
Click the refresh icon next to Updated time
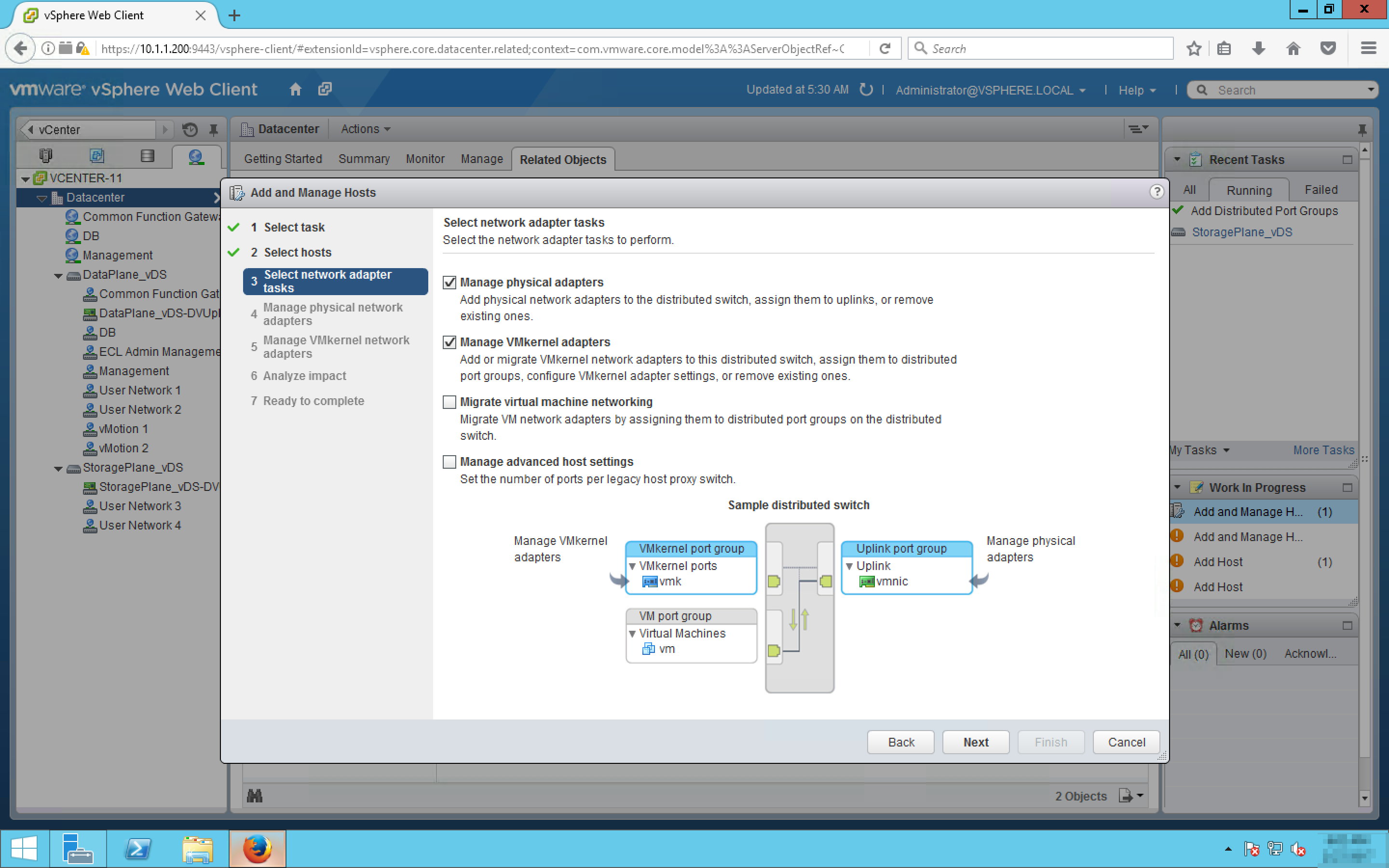click(x=866, y=90)
